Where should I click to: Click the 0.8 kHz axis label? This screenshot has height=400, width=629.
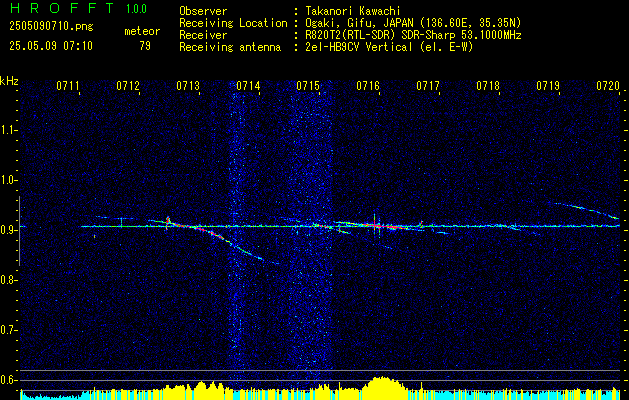click(8, 280)
